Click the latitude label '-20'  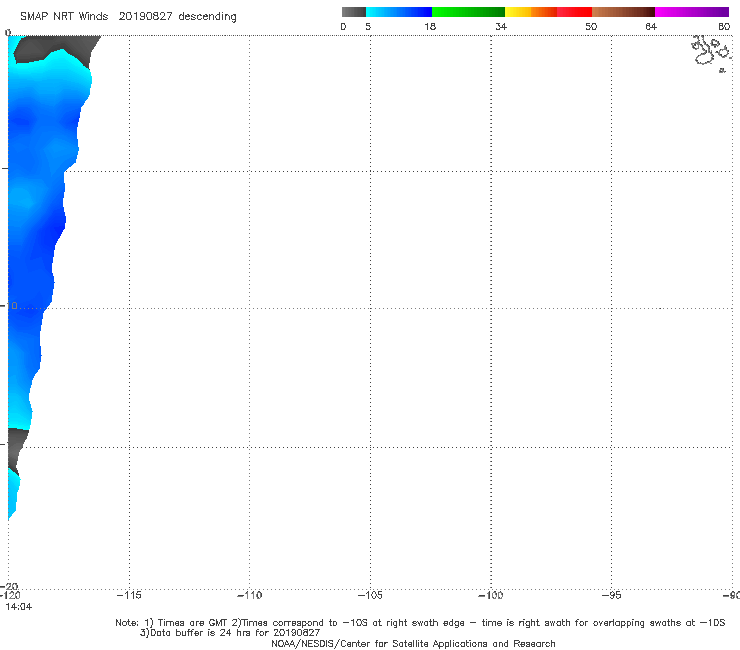9,586
